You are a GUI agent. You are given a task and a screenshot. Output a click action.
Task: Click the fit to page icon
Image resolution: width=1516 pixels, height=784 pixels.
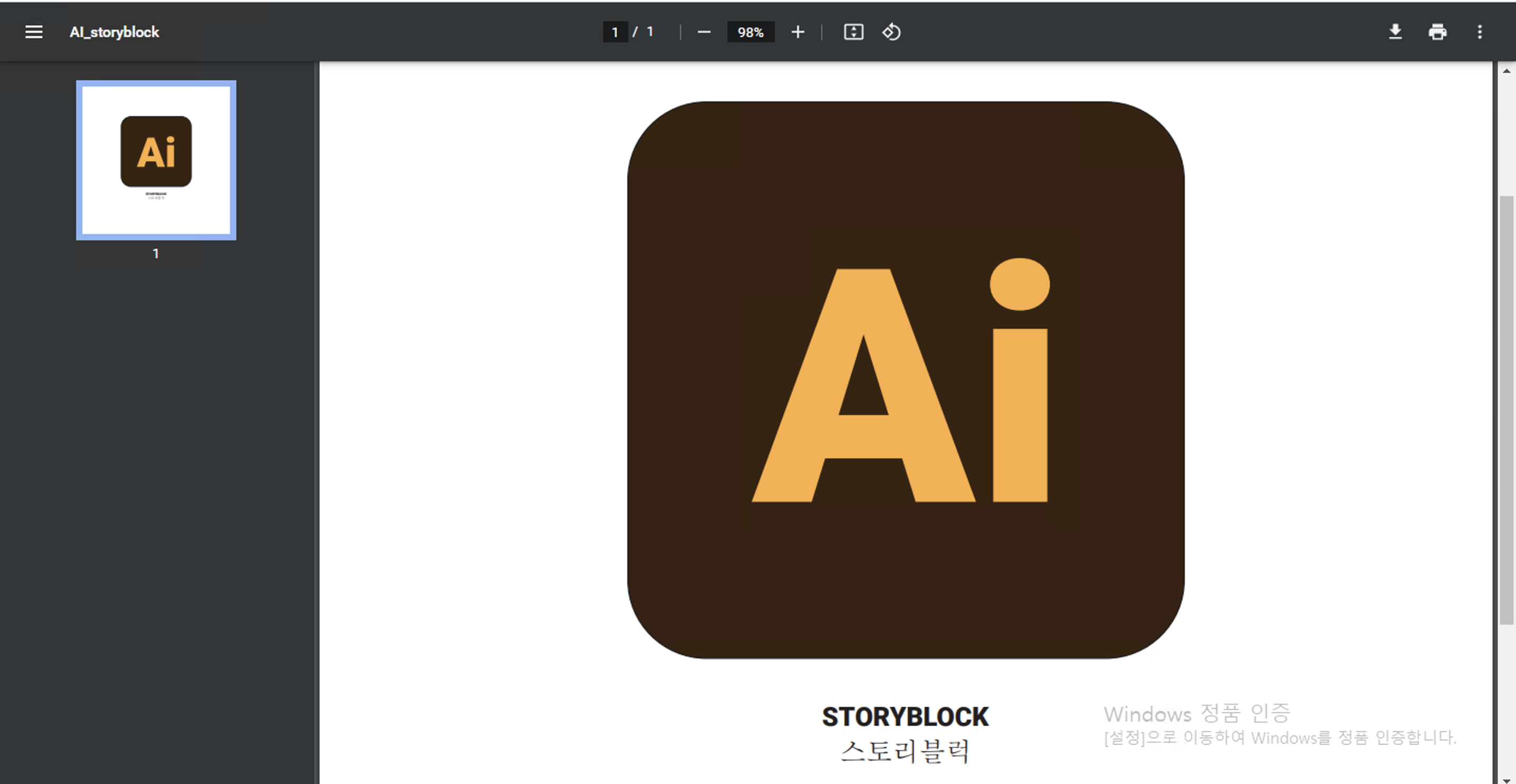pos(853,32)
